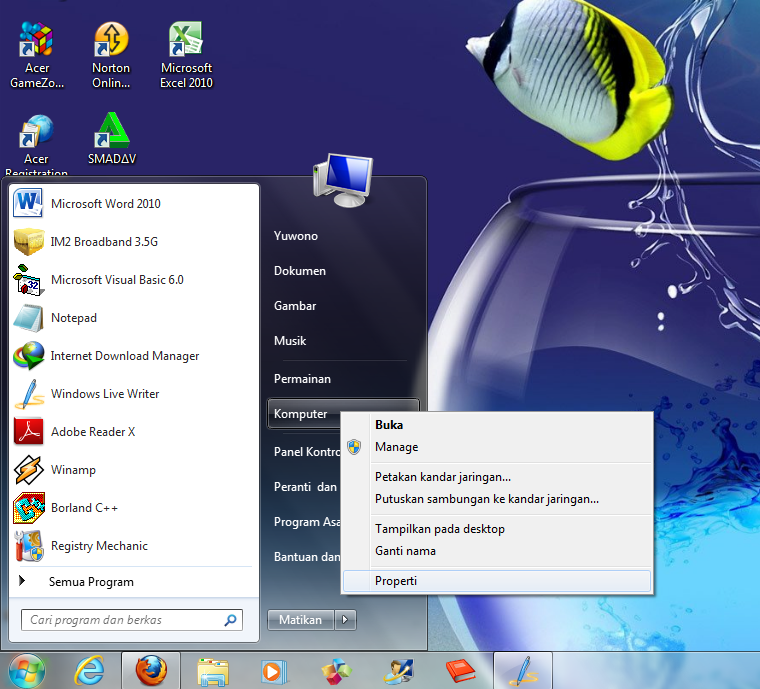Open Microsoft Excel 2010 desktop shortcut
Viewport: 760px width, 689px height.
pos(186,55)
